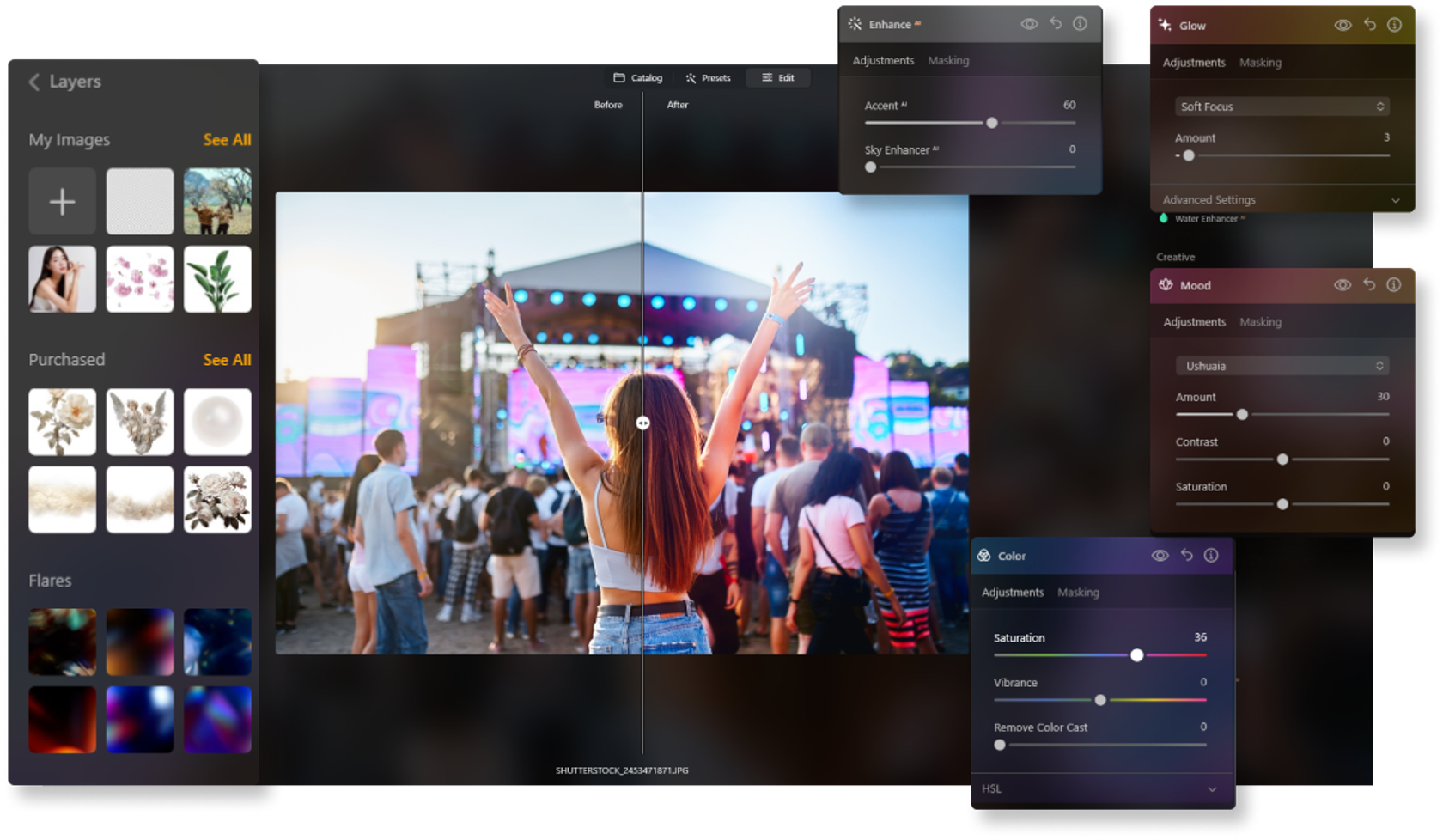Open the Soft Focus dropdown in Glow
The width and height of the screenshot is (1443, 840).
(x=1282, y=107)
